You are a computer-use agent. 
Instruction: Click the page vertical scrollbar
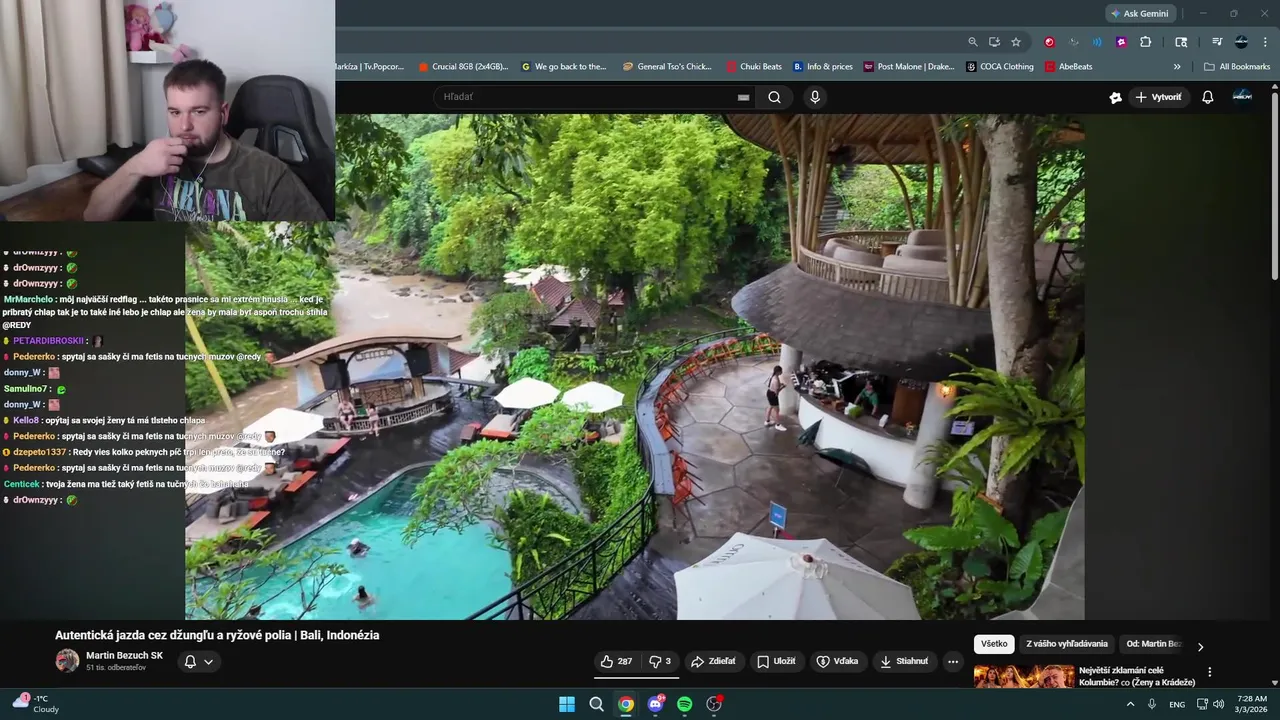point(1274,185)
